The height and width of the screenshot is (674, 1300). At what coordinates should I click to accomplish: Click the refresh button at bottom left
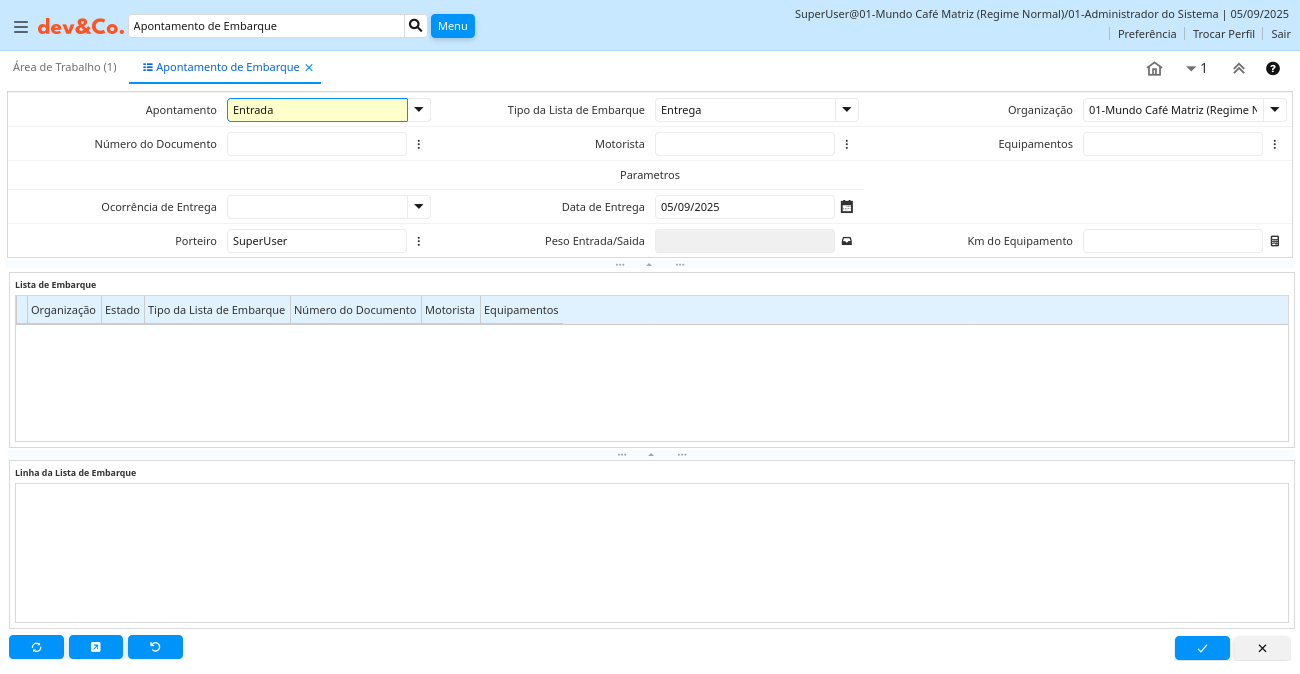pos(36,647)
